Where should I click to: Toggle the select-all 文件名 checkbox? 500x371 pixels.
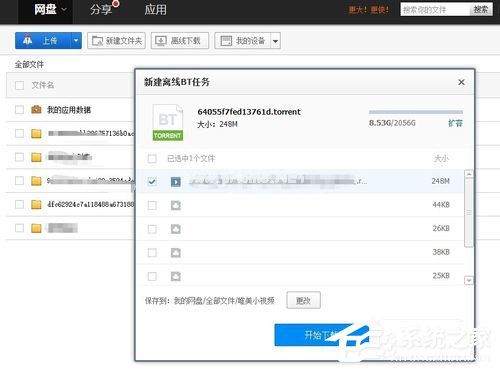tap(20, 85)
